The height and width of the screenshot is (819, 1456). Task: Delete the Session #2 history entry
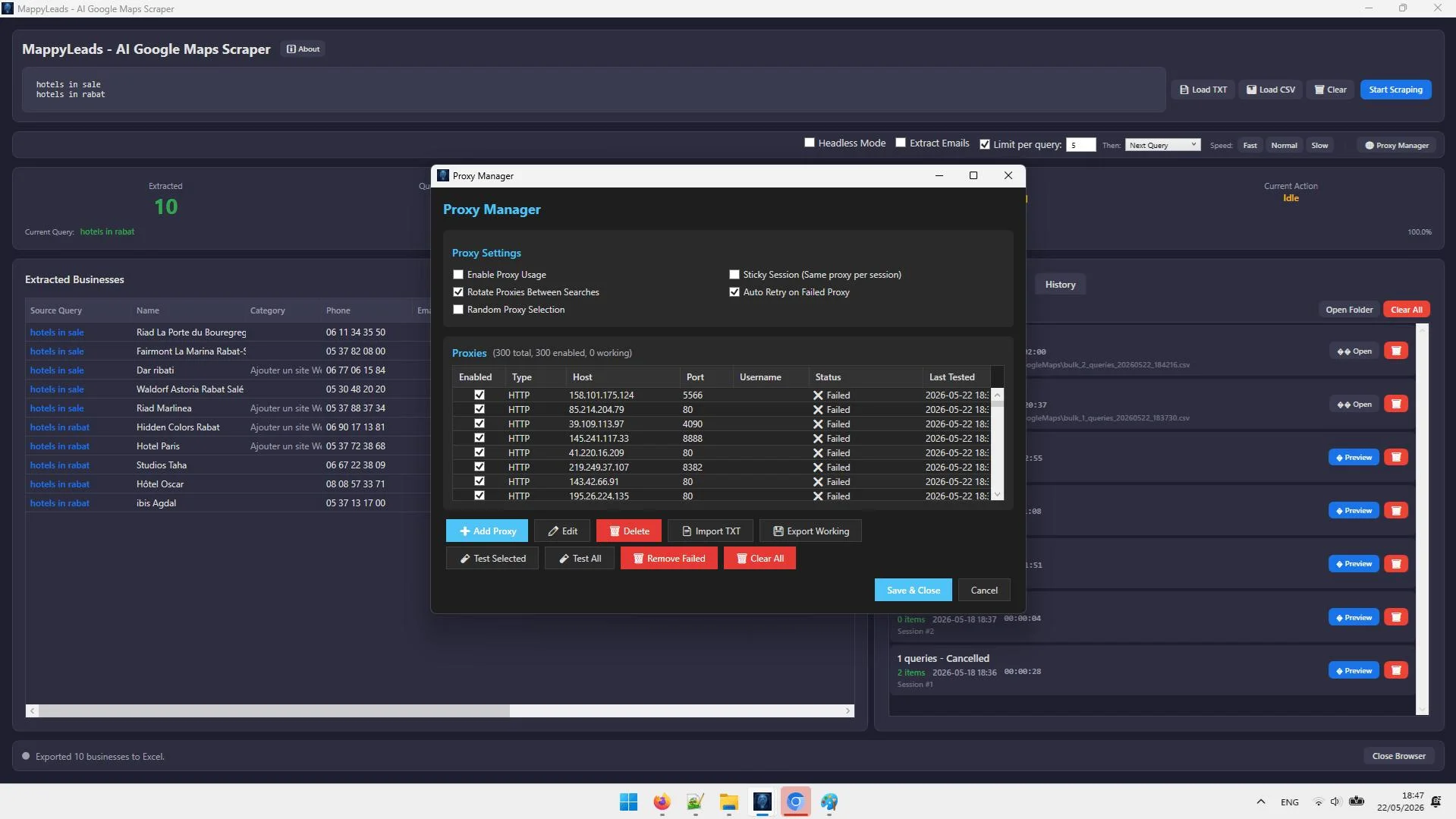coord(1395,617)
